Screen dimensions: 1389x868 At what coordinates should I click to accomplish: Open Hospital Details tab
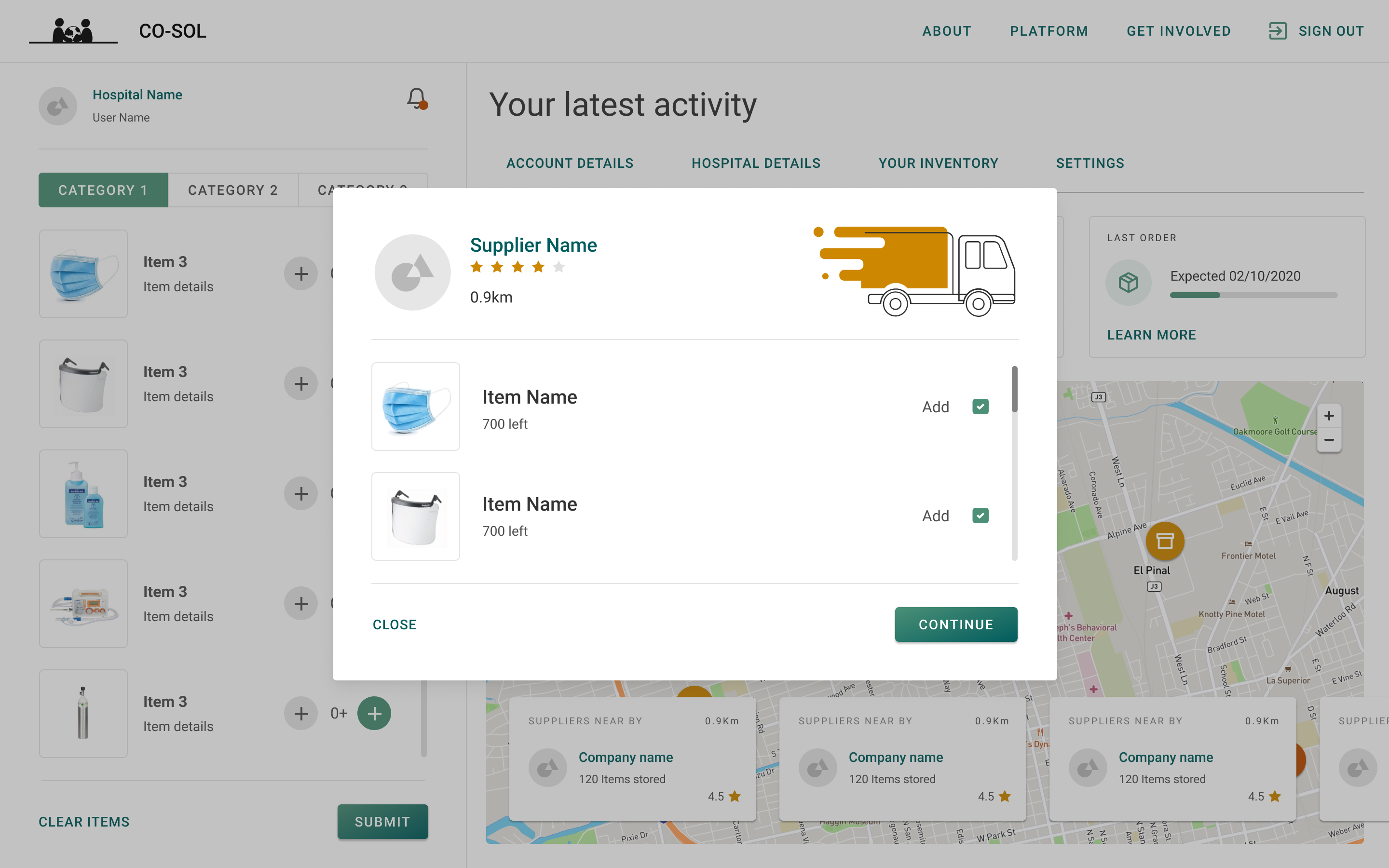coord(756,163)
